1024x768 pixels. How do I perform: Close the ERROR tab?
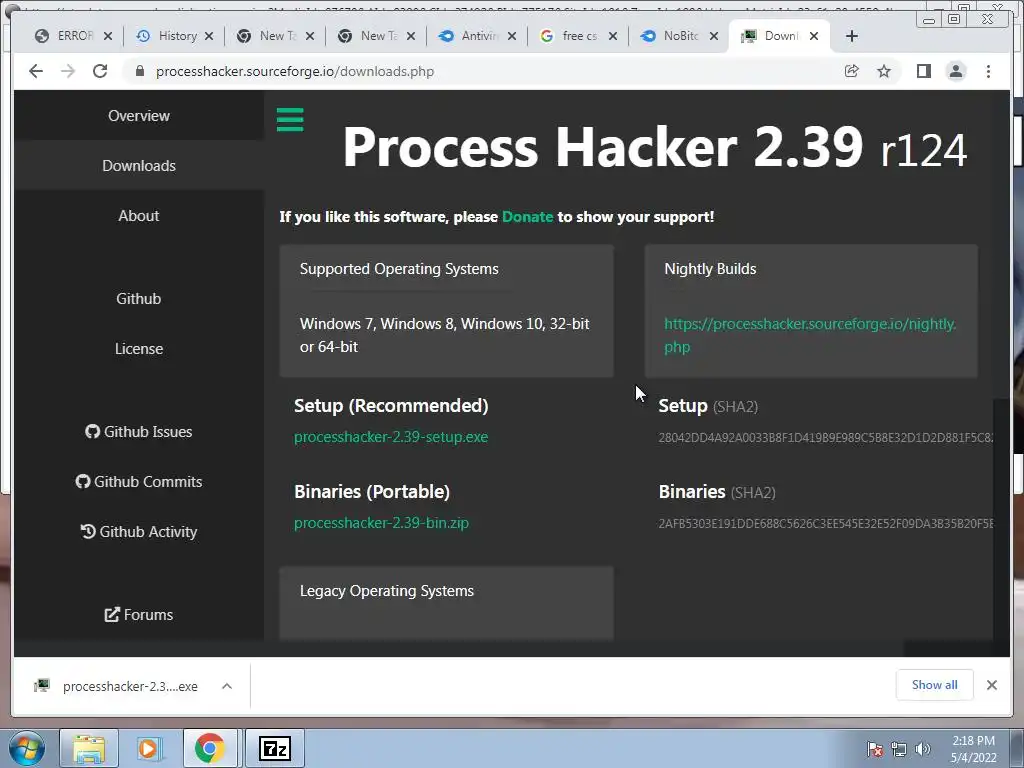click(108, 36)
